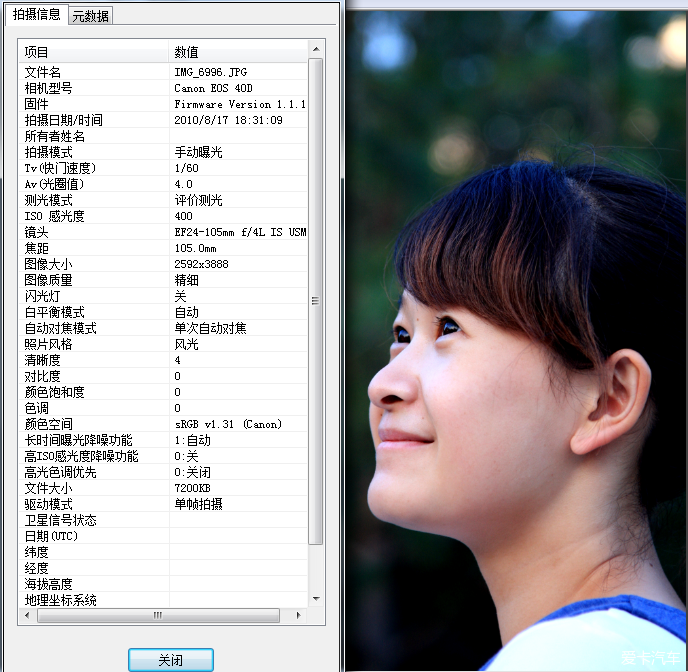The height and width of the screenshot is (672, 688).
Task: Select the 色调 row label
Action: tap(36, 408)
